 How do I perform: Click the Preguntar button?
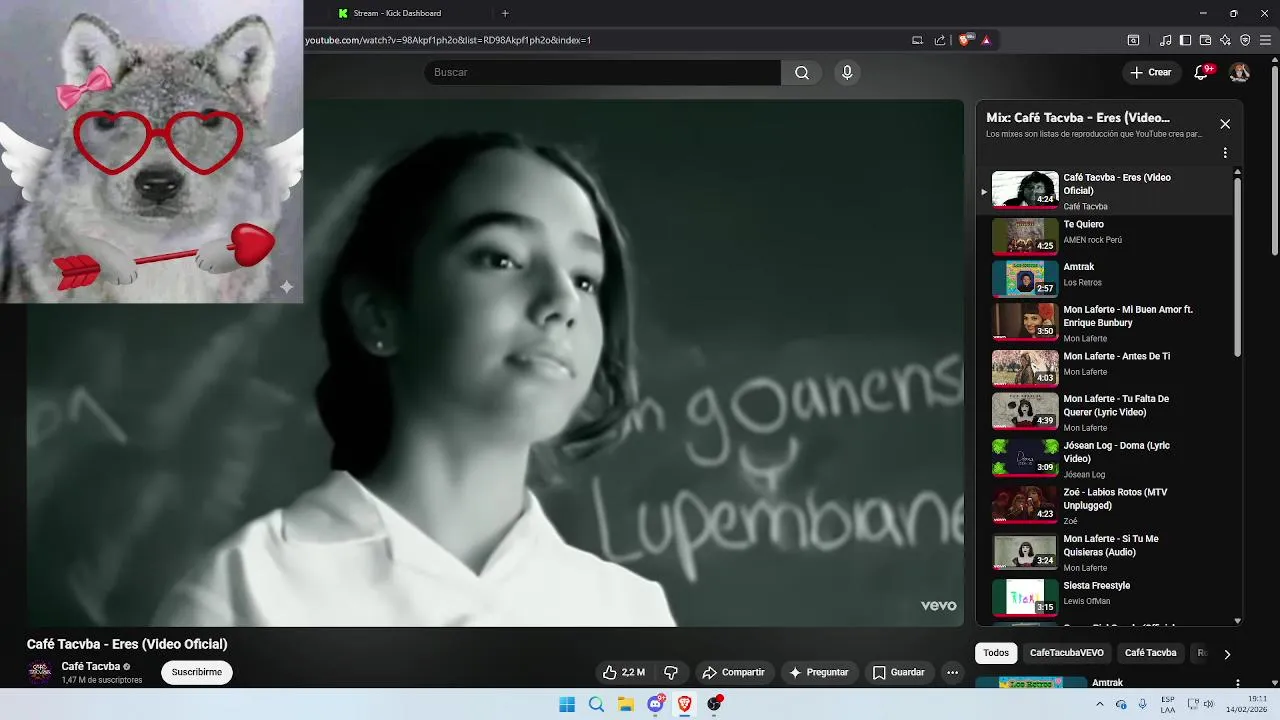pyautogui.click(x=819, y=672)
